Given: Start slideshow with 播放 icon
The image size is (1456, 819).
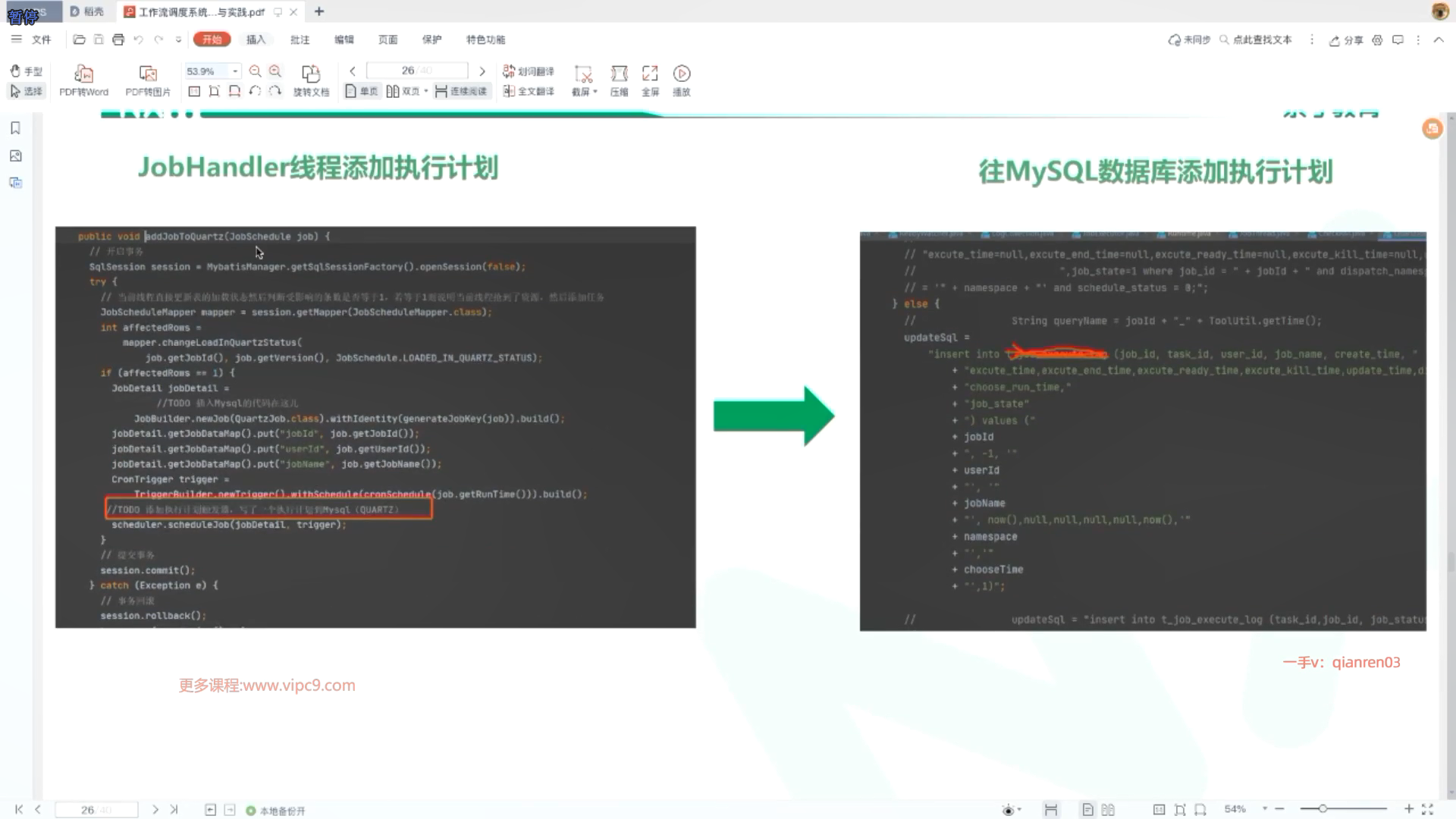Looking at the screenshot, I should pos(682,74).
